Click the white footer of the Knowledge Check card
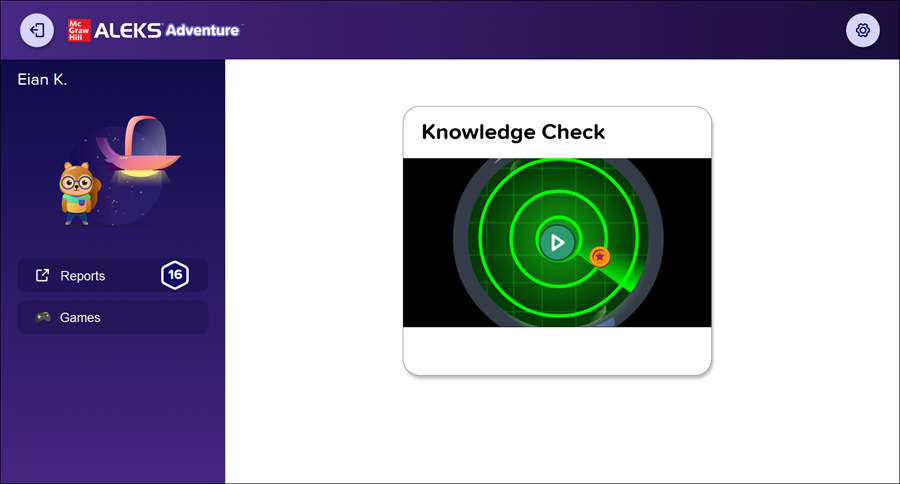This screenshot has width=900, height=484. pos(557,350)
